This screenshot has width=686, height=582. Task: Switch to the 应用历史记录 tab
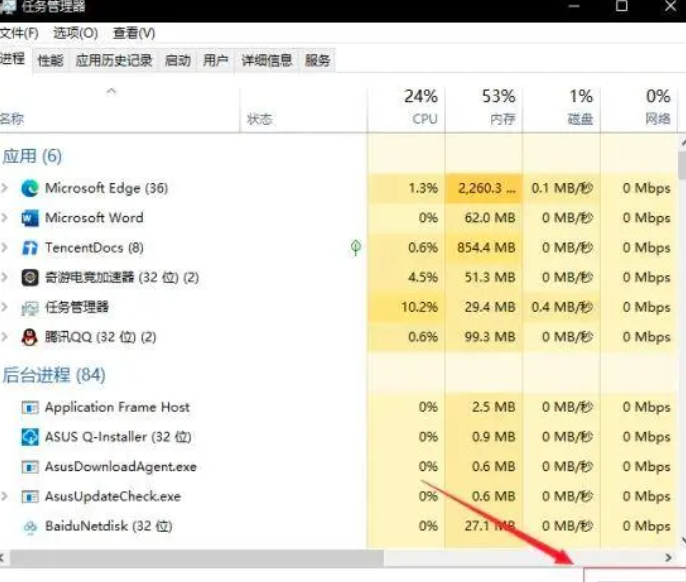click(114, 60)
